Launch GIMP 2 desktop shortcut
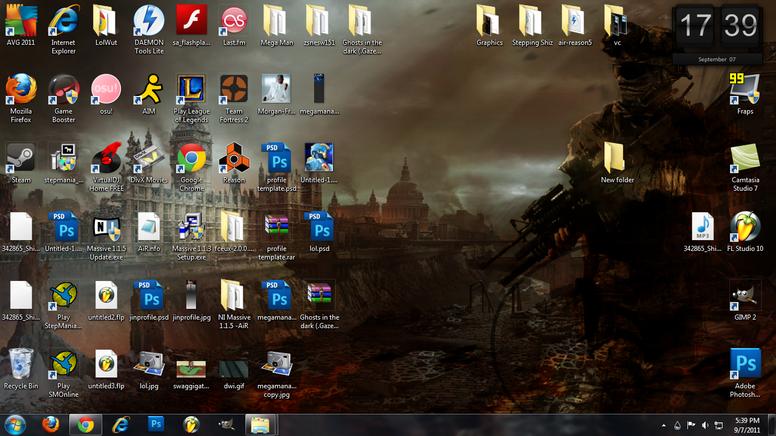Image resolution: width=776 pixels, height=436 pixels. (745, 300)
